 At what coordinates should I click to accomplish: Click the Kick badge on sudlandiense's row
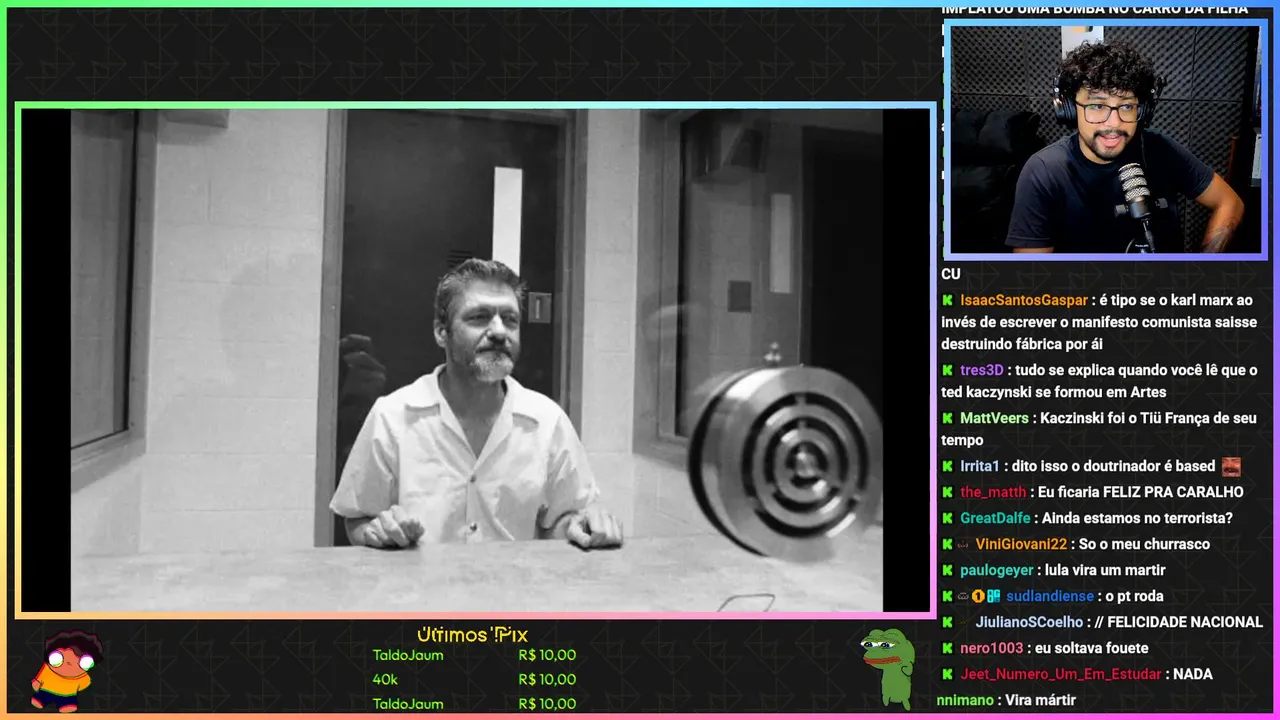pyautogui.click(x=947, y=596)
